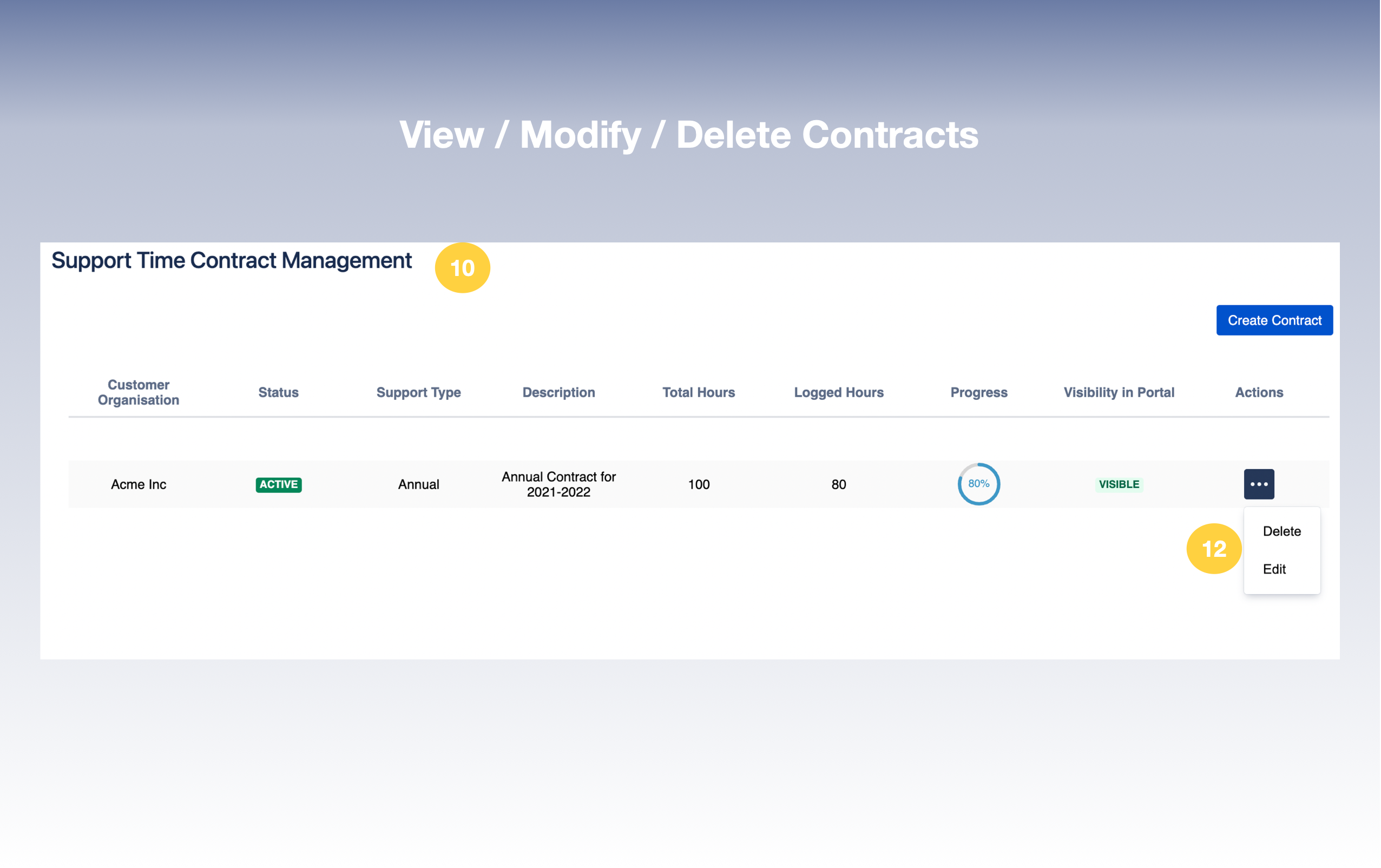Click the yellow 10 annotation badge
The height and width of the screenshot is (868, 1381).
coord(462,268)
